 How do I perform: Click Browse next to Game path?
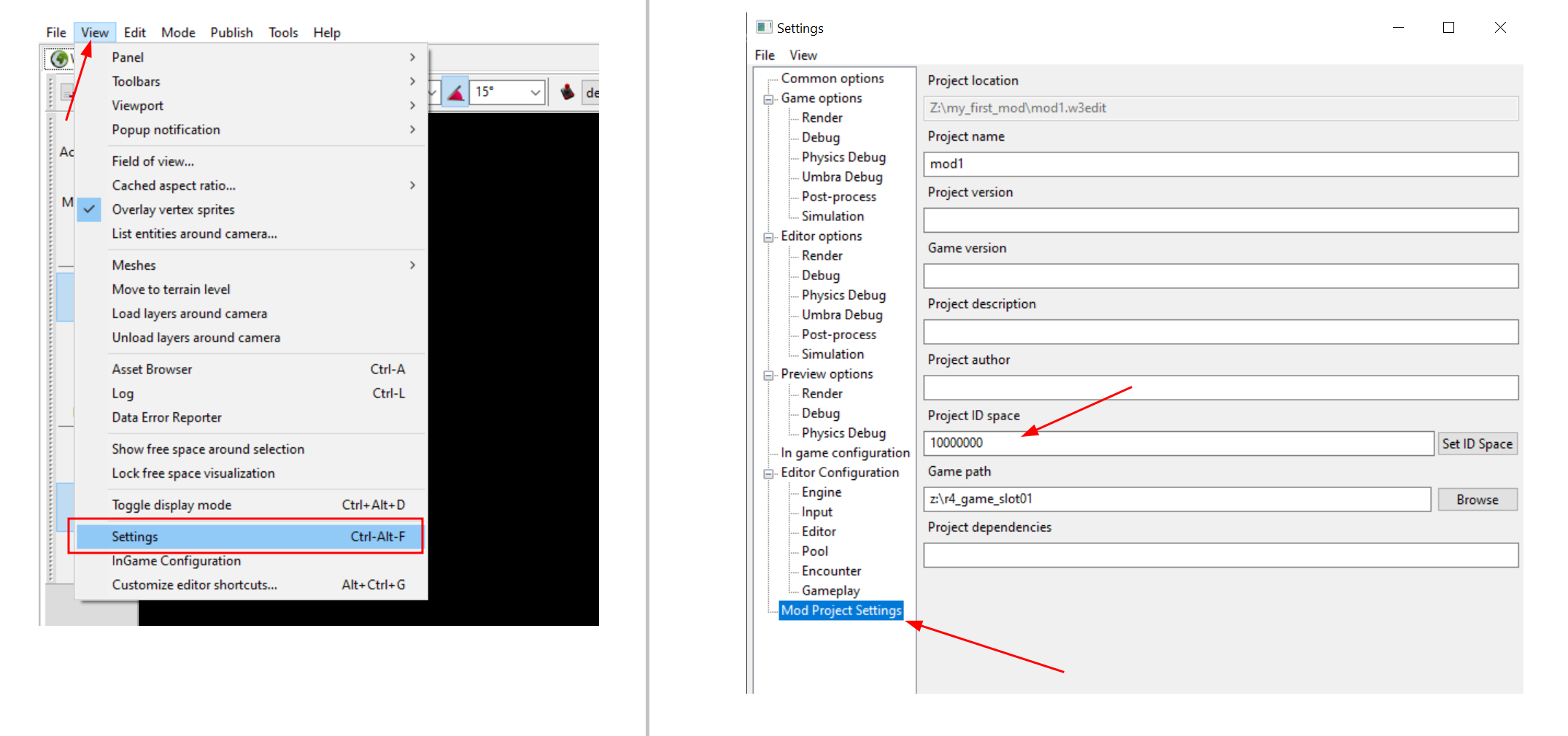click(1477, 499)
